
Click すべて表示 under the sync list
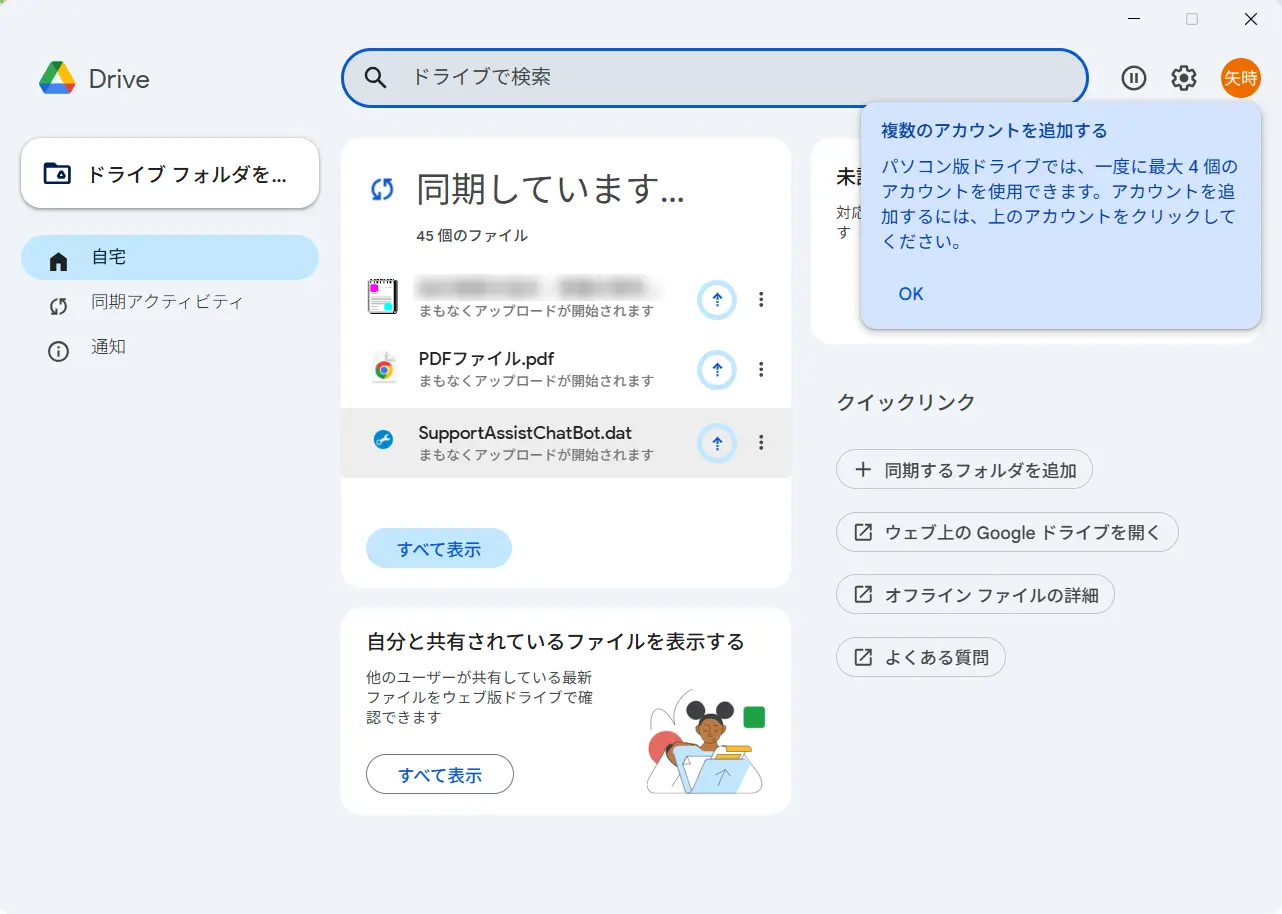pos(439,549)
